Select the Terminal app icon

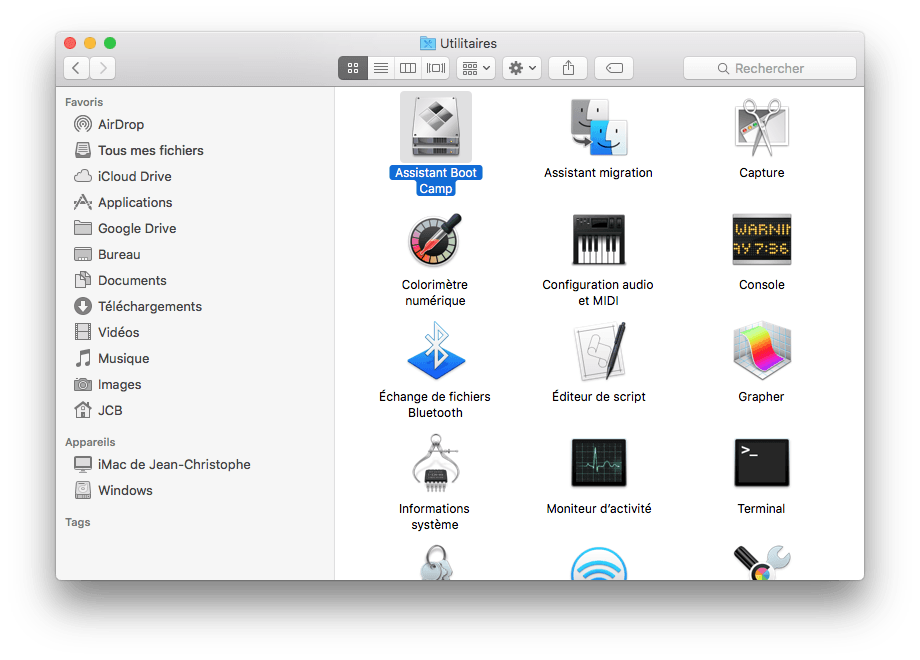tap(762, 463)
